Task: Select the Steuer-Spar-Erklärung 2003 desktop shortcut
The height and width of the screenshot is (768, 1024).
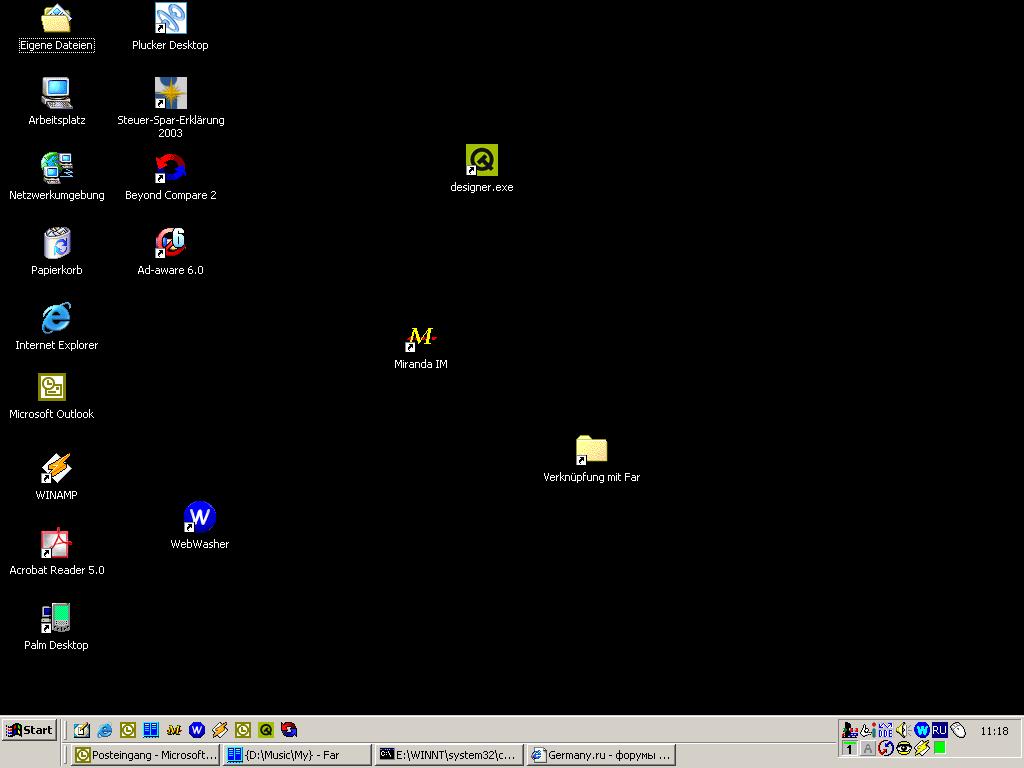Action: [170, 108]
